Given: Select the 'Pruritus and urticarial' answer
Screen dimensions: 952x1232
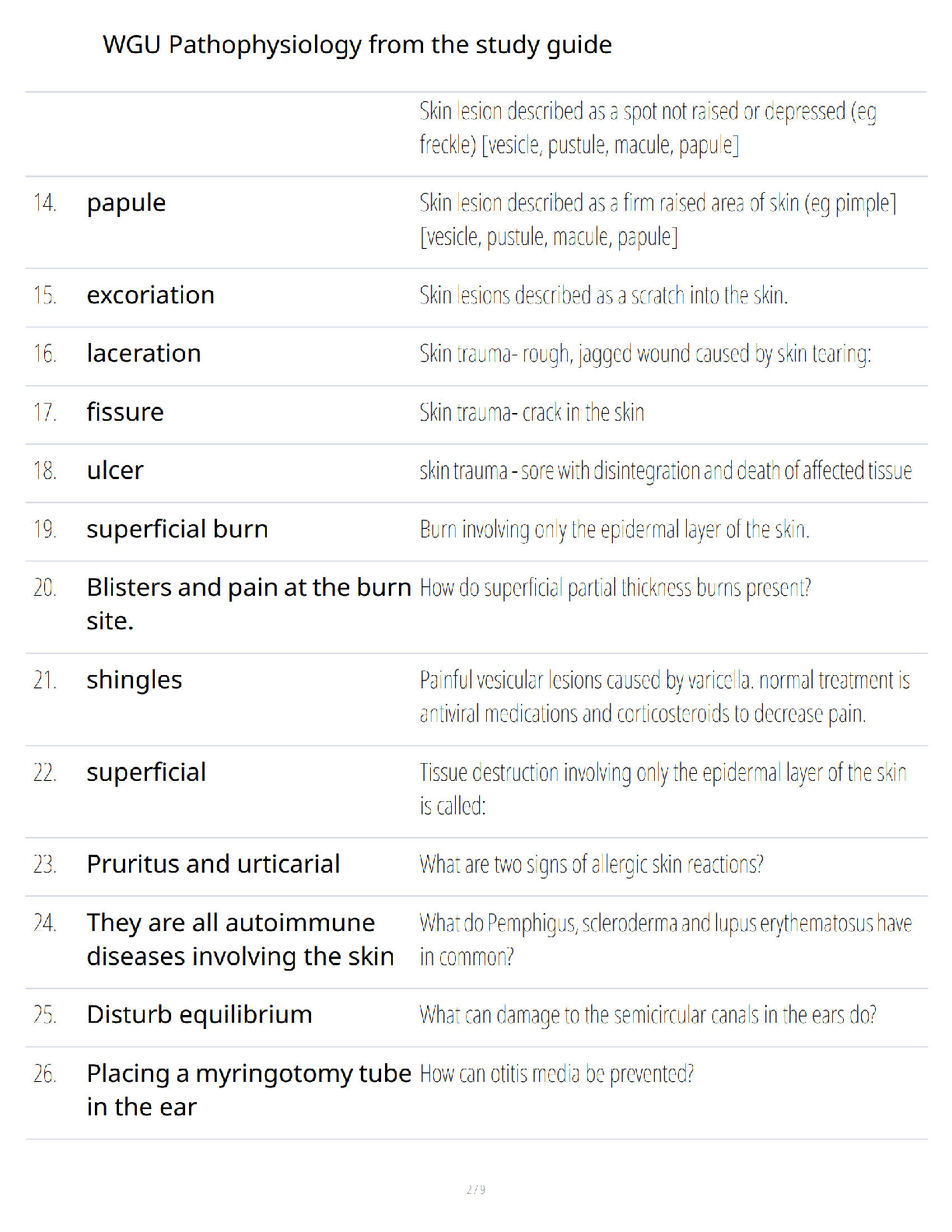Looking at the screenshot, I should (x=213, y=864).
